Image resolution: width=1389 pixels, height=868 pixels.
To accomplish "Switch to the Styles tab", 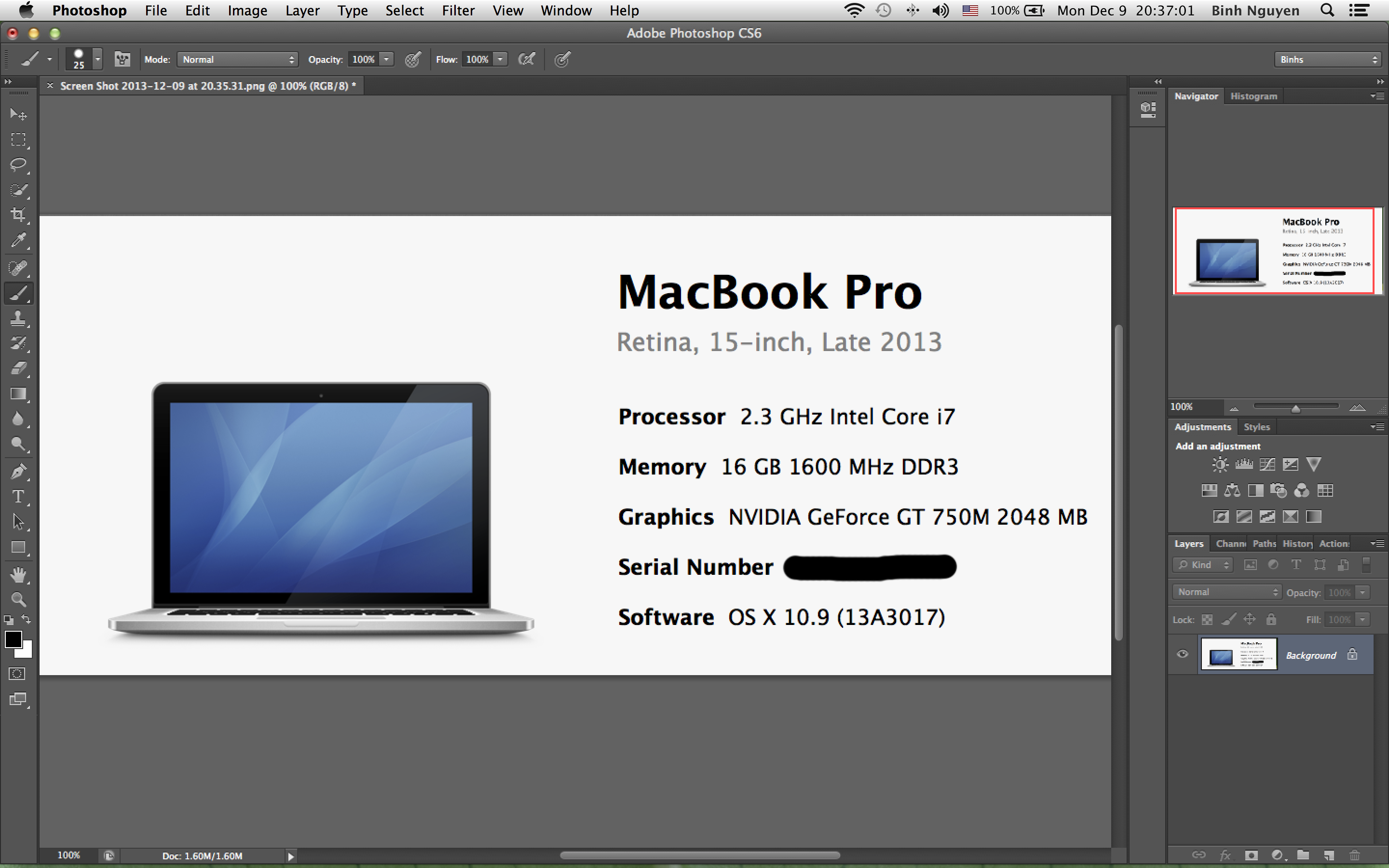I will (1256, 427).
